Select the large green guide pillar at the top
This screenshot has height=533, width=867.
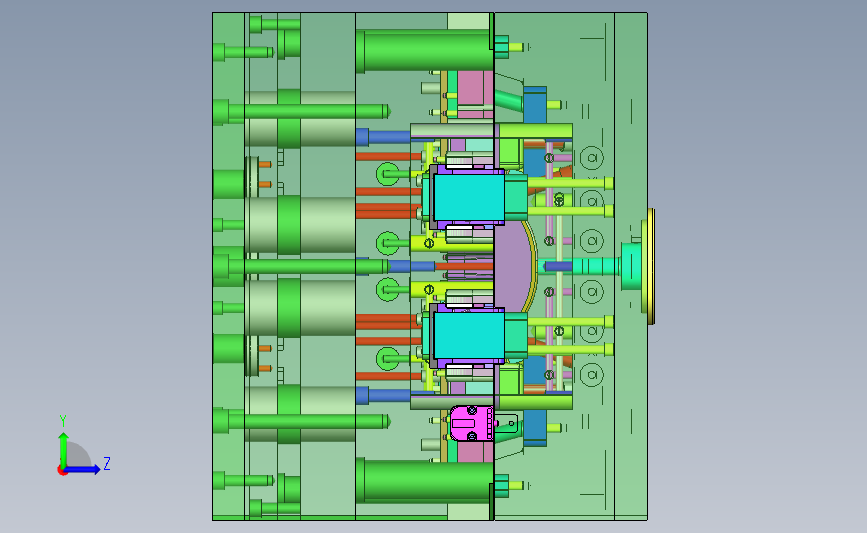click(426, 51)
